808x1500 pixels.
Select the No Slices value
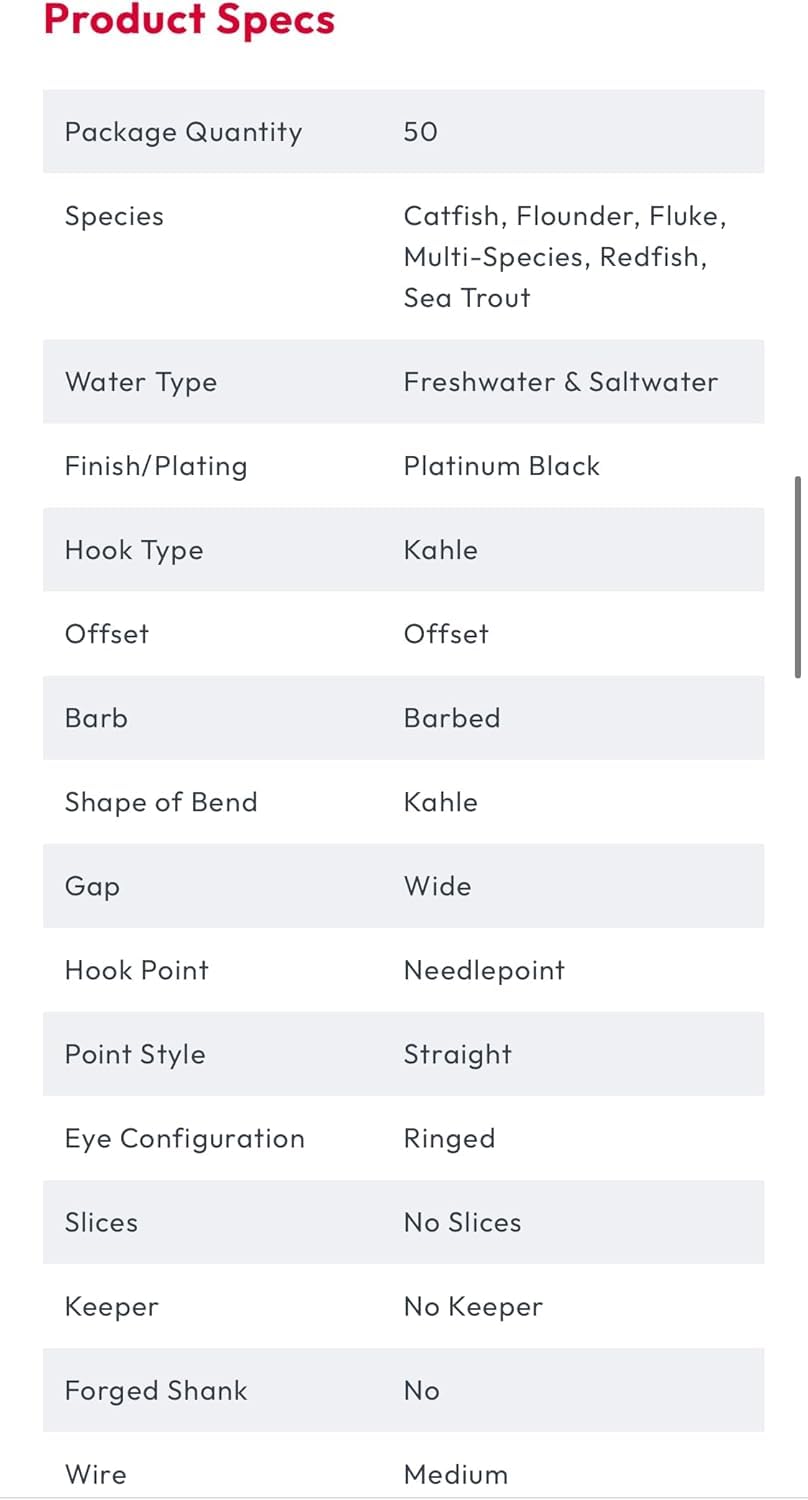463,1222
